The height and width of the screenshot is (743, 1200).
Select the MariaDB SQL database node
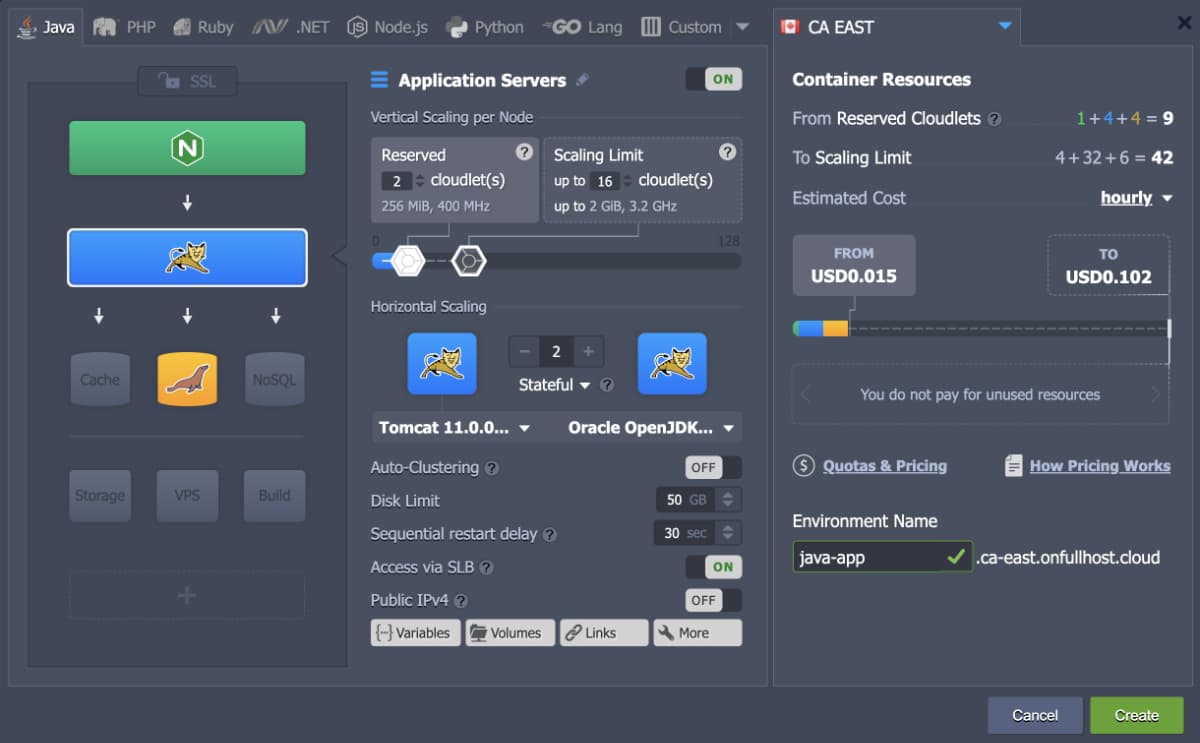coord(187,380)
